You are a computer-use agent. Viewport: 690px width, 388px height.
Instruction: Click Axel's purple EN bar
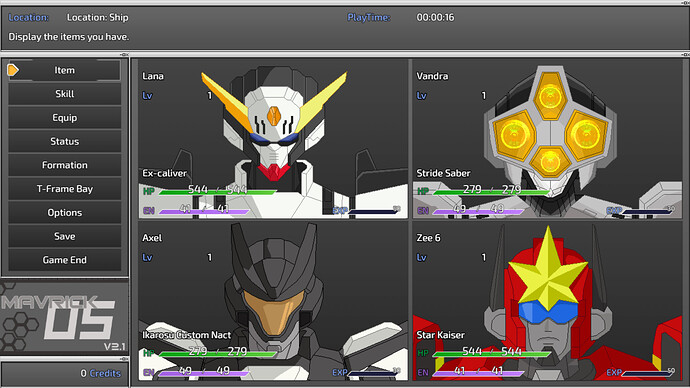pyautogui.click(x=203, y=373)
